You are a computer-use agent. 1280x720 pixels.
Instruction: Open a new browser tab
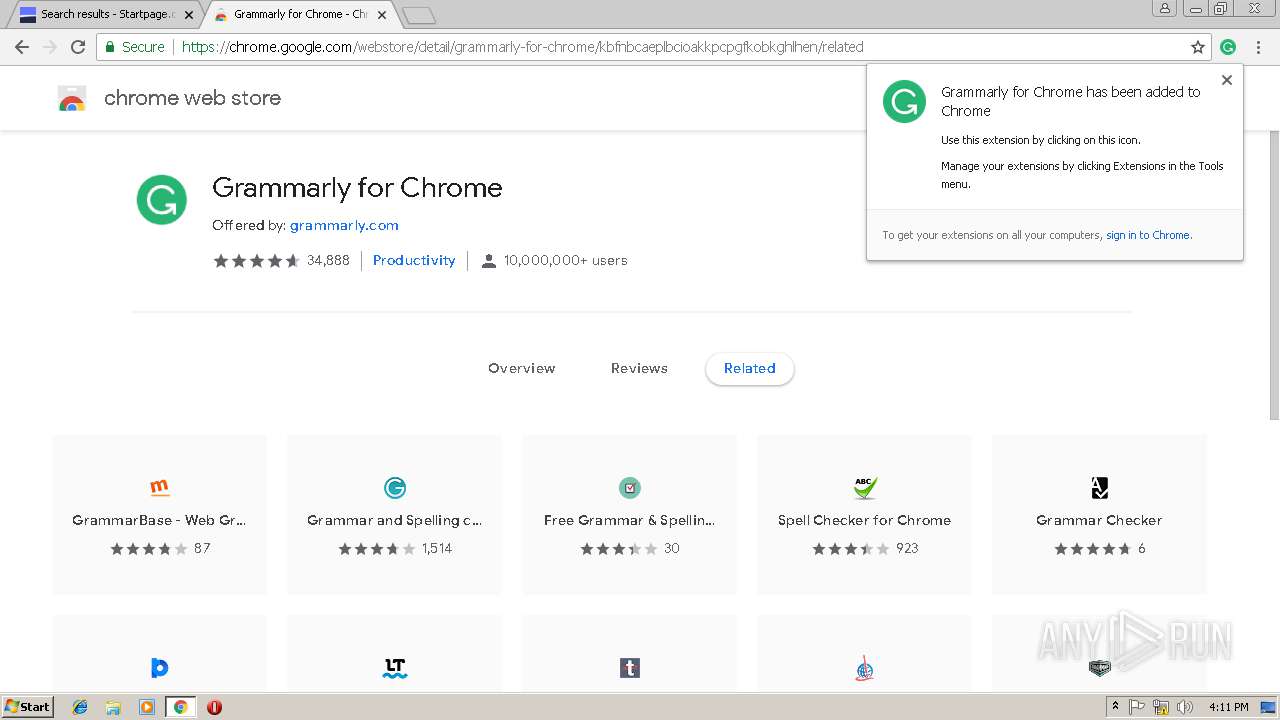(x=418, y=15)
